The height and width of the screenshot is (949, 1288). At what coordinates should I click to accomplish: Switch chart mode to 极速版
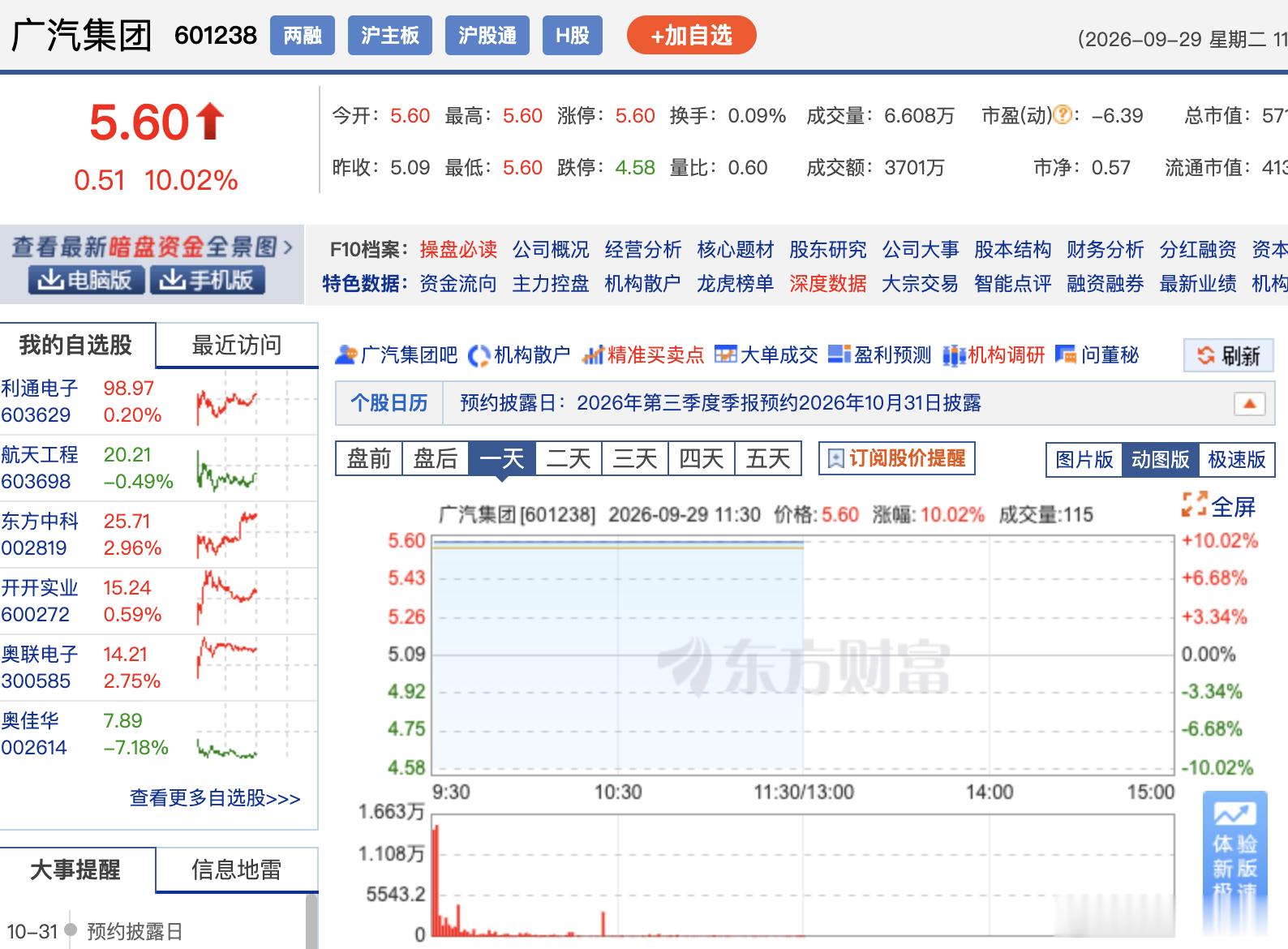(1236, 460)
